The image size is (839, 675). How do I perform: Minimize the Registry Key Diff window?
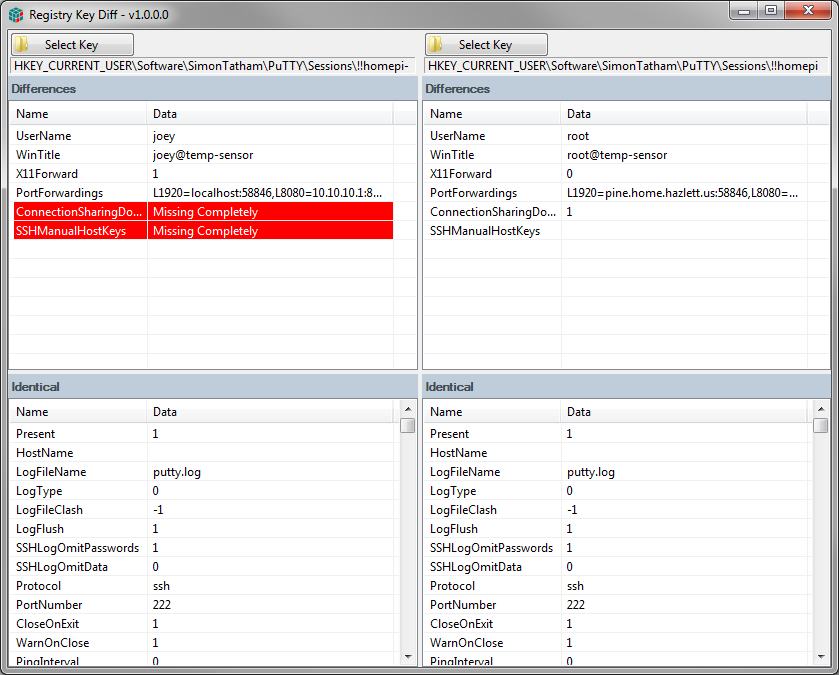pos(742,11)
